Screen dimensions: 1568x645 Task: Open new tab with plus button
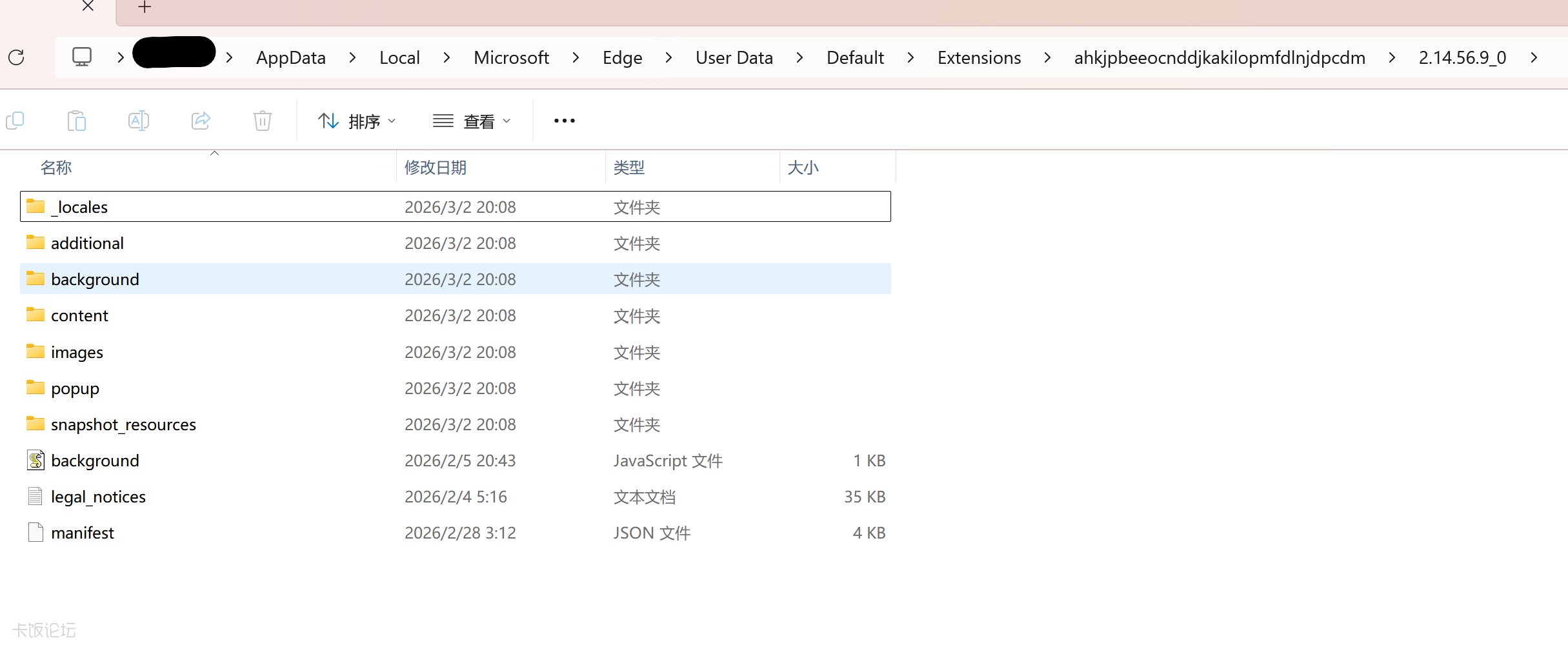click(x=145, y=7)
